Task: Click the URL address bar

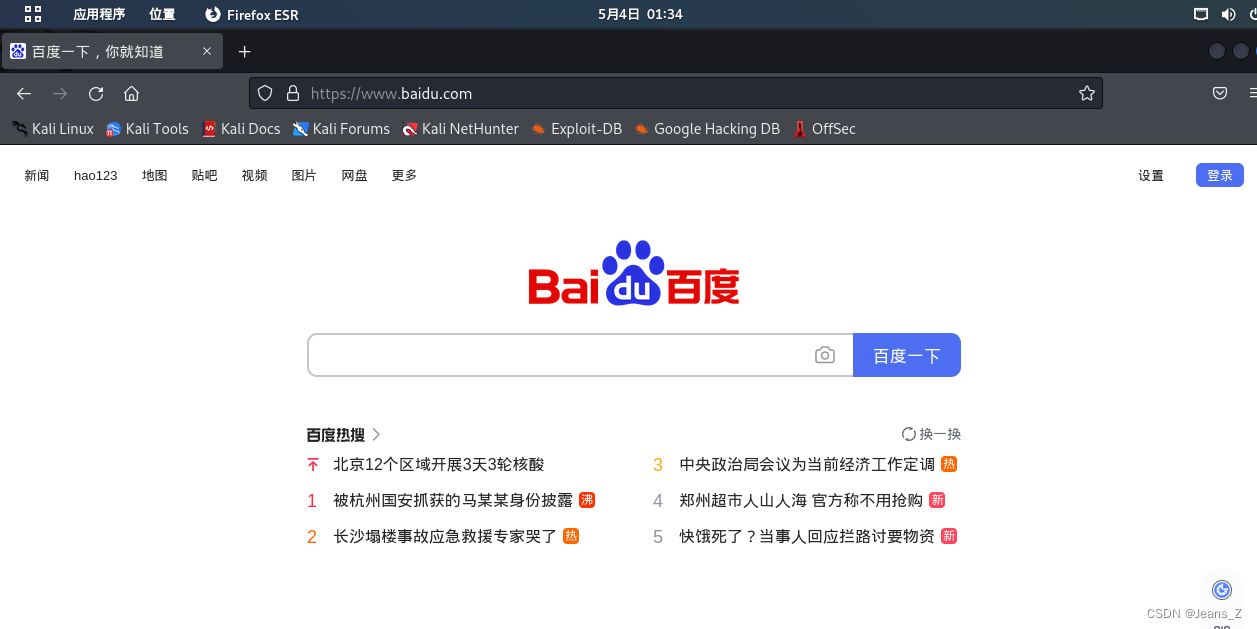Action: 676,93
